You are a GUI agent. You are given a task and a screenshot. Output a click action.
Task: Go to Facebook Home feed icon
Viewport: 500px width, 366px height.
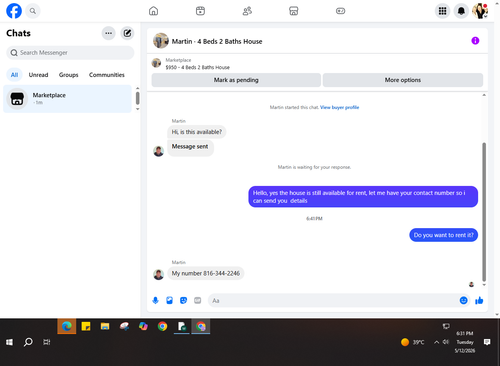coord(153,11)
